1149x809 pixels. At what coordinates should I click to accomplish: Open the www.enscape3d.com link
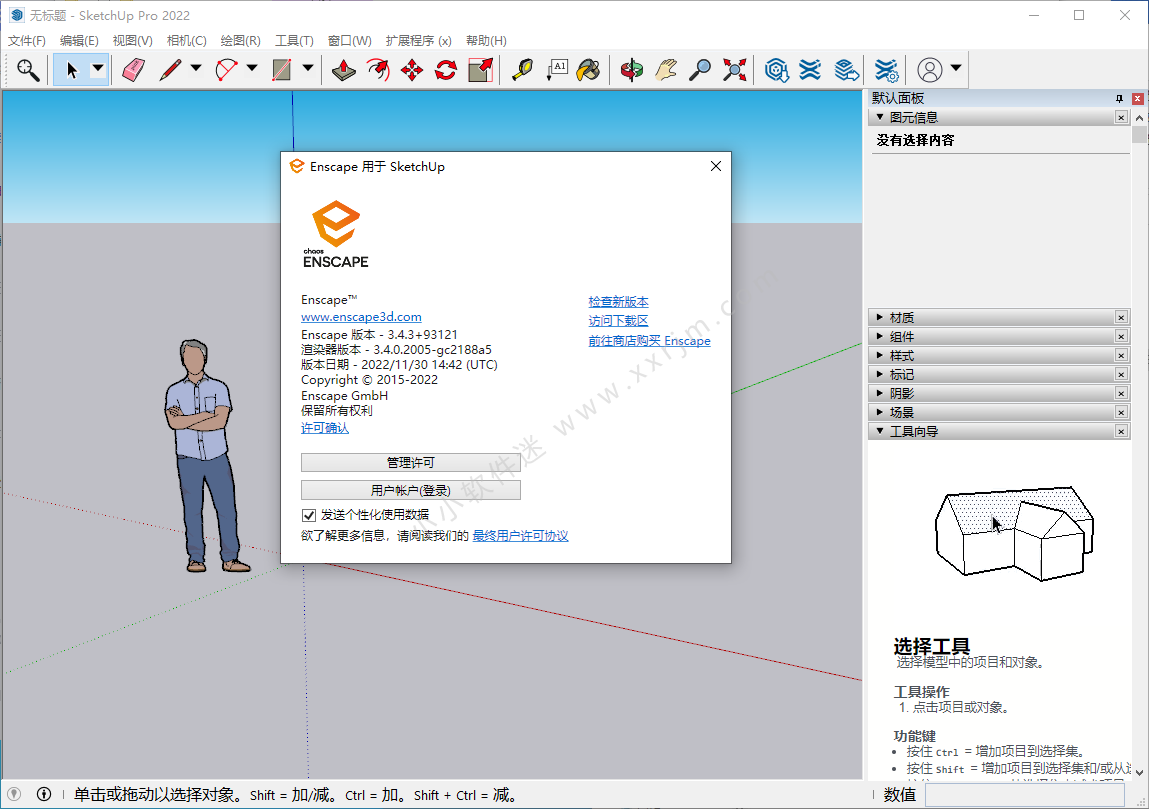coord(361,317)
